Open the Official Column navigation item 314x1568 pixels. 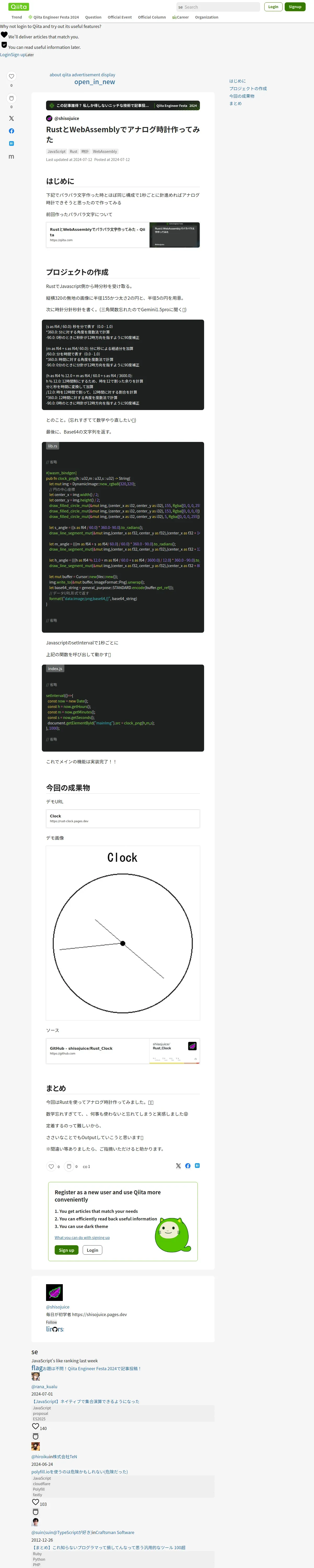pyautogui.click(x=152, y=17)
